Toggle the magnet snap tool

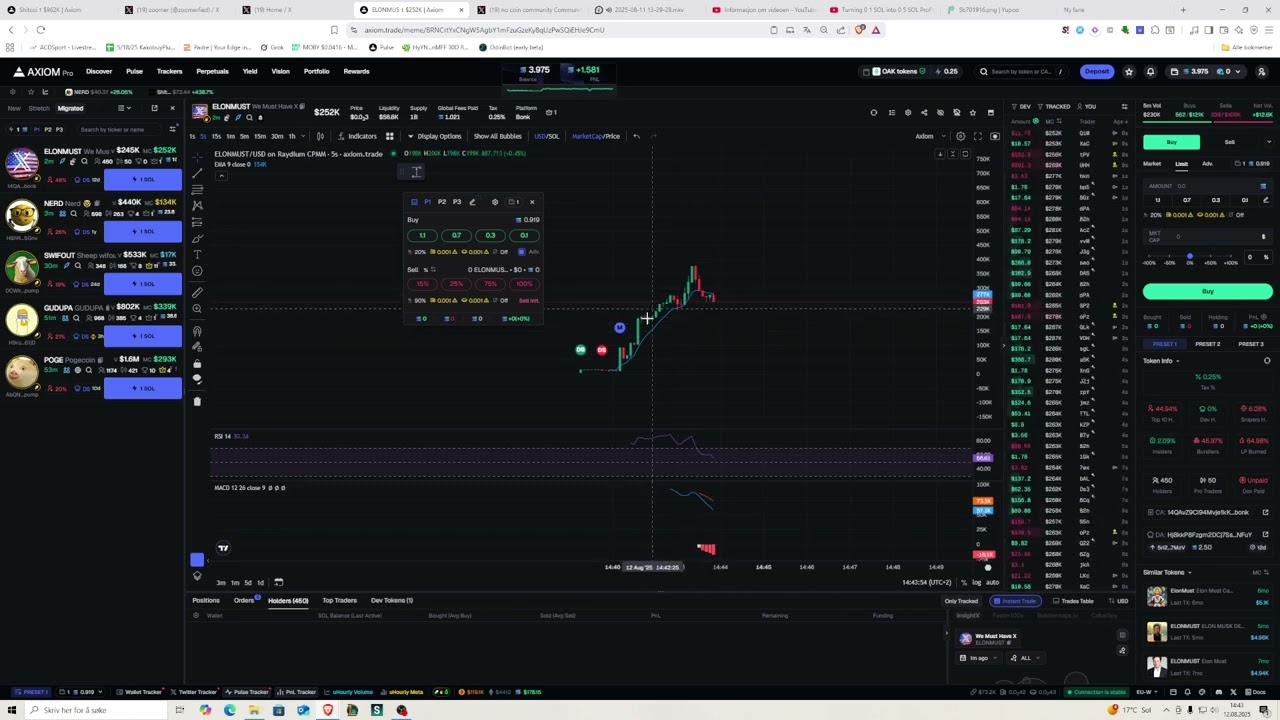coord(197,331)
